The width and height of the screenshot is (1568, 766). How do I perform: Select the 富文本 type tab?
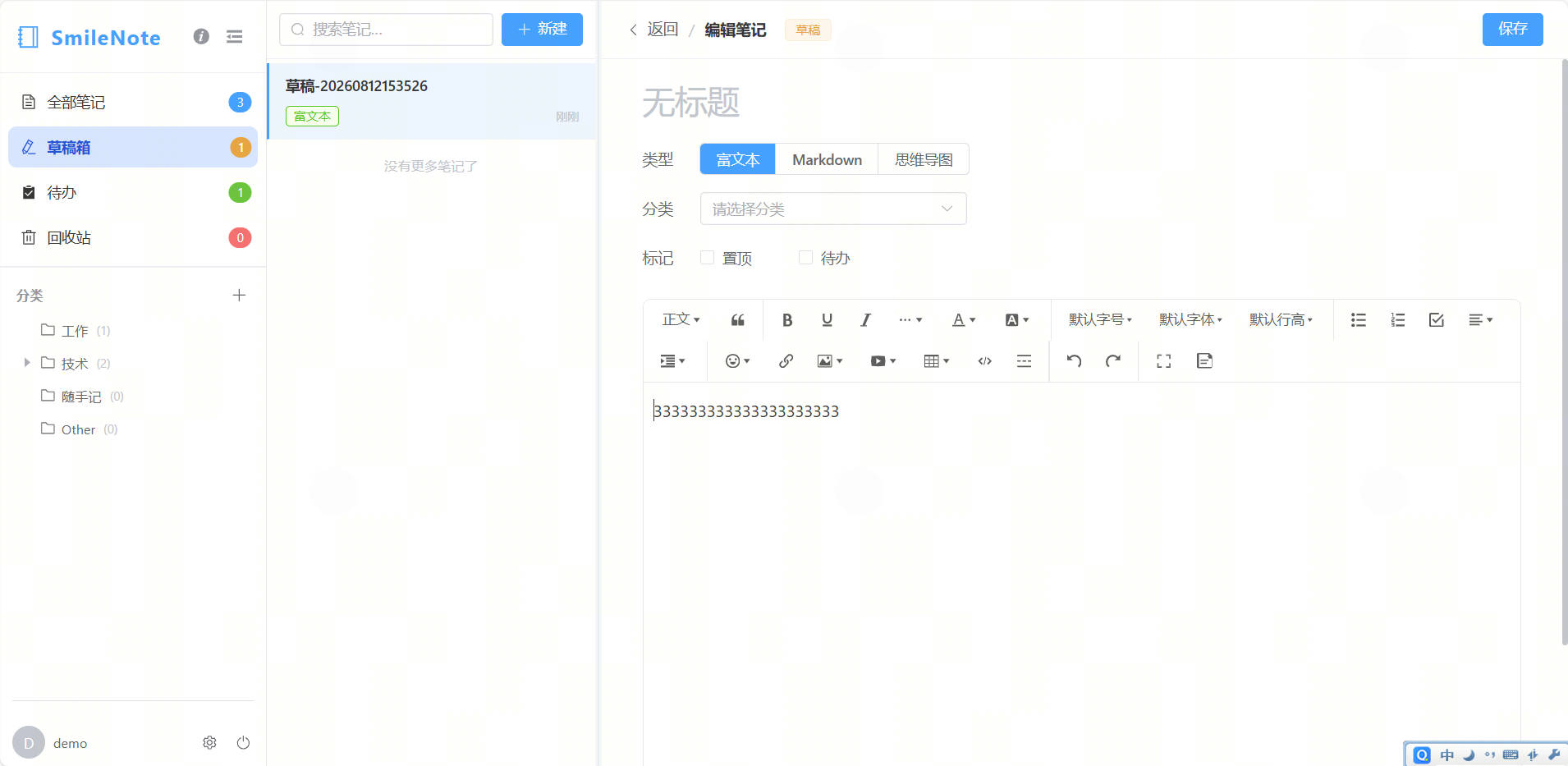(737, 159)
